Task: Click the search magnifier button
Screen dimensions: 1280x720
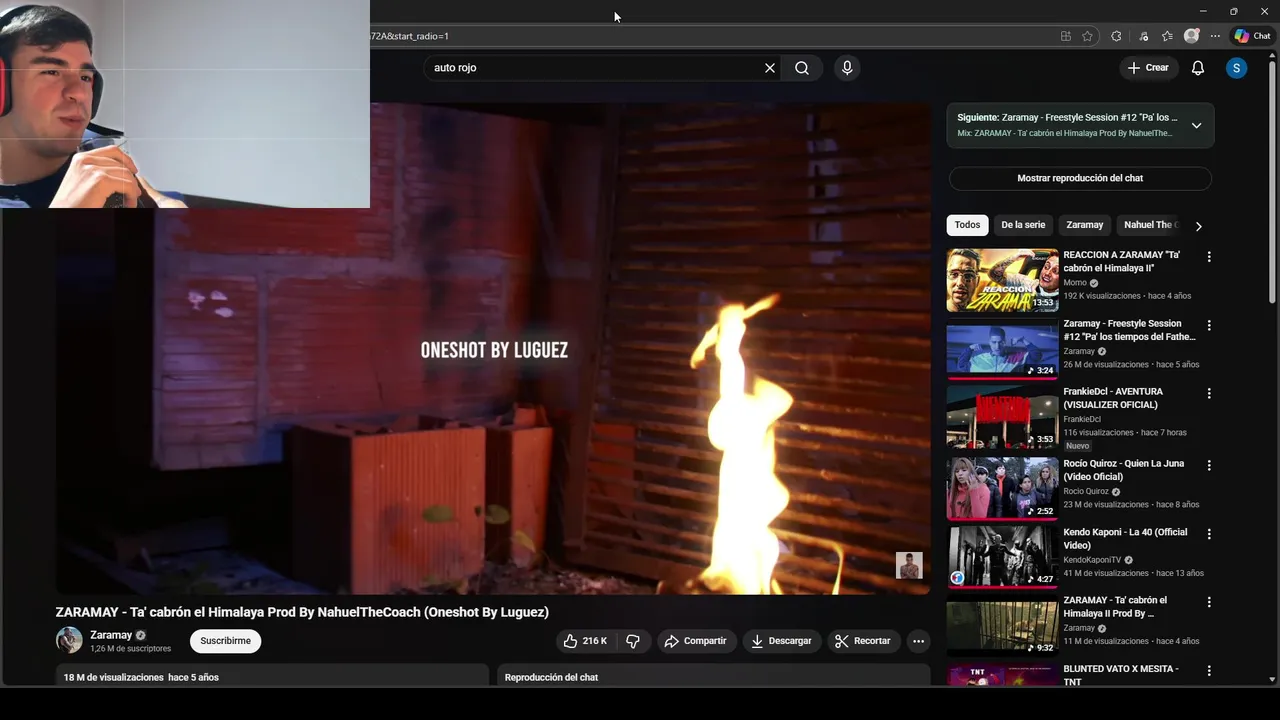Action: (x=802, y=68)
